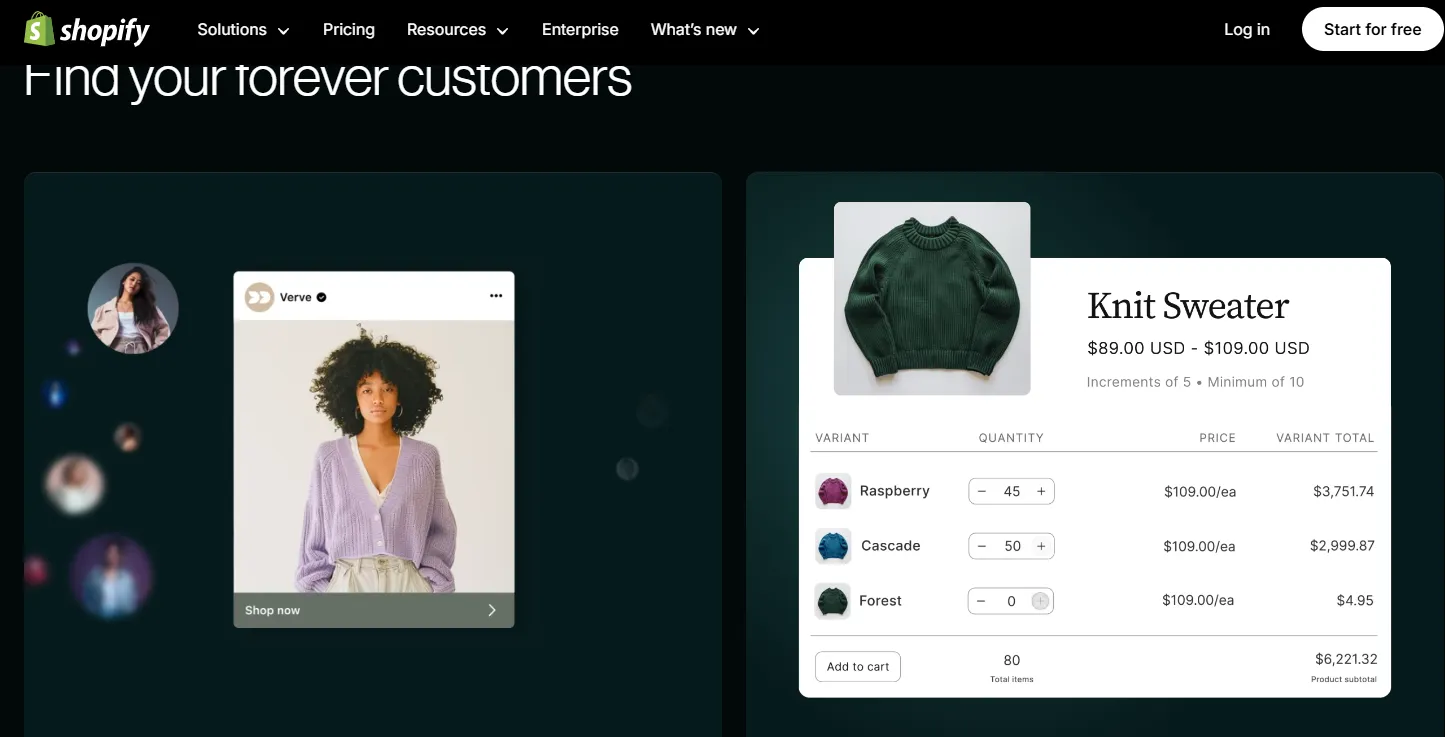Image resolution: width=1445 pixels, height=737 pixels.
Task: Select the Raspberry color swatch
Action: (833, 491)
